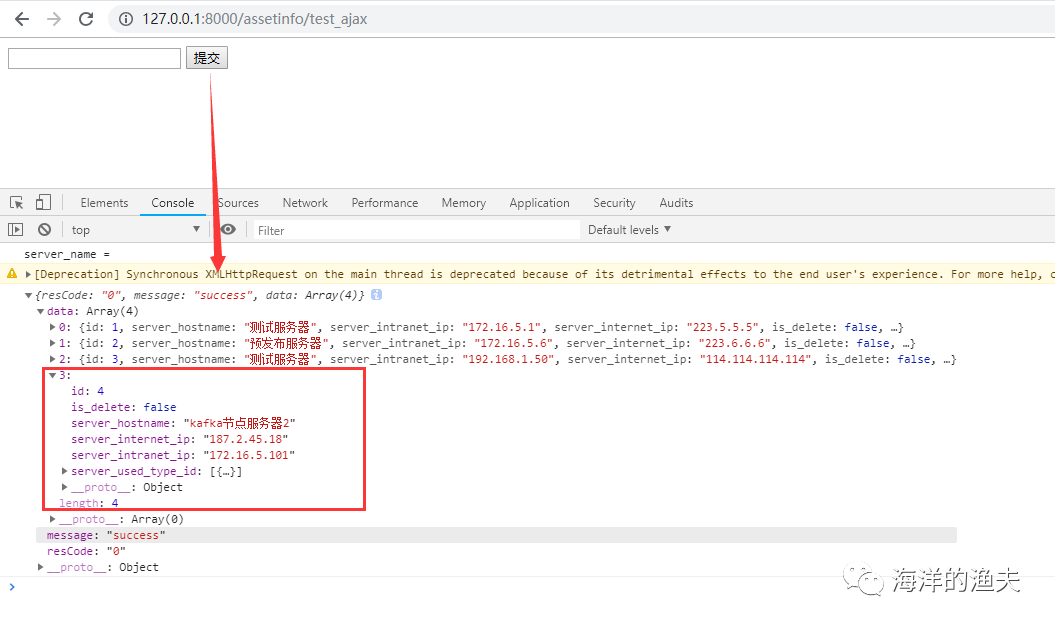The image size is (1055, 627).
Task: Expand array item 1 预发布服务器
Action: click(52, 343)
